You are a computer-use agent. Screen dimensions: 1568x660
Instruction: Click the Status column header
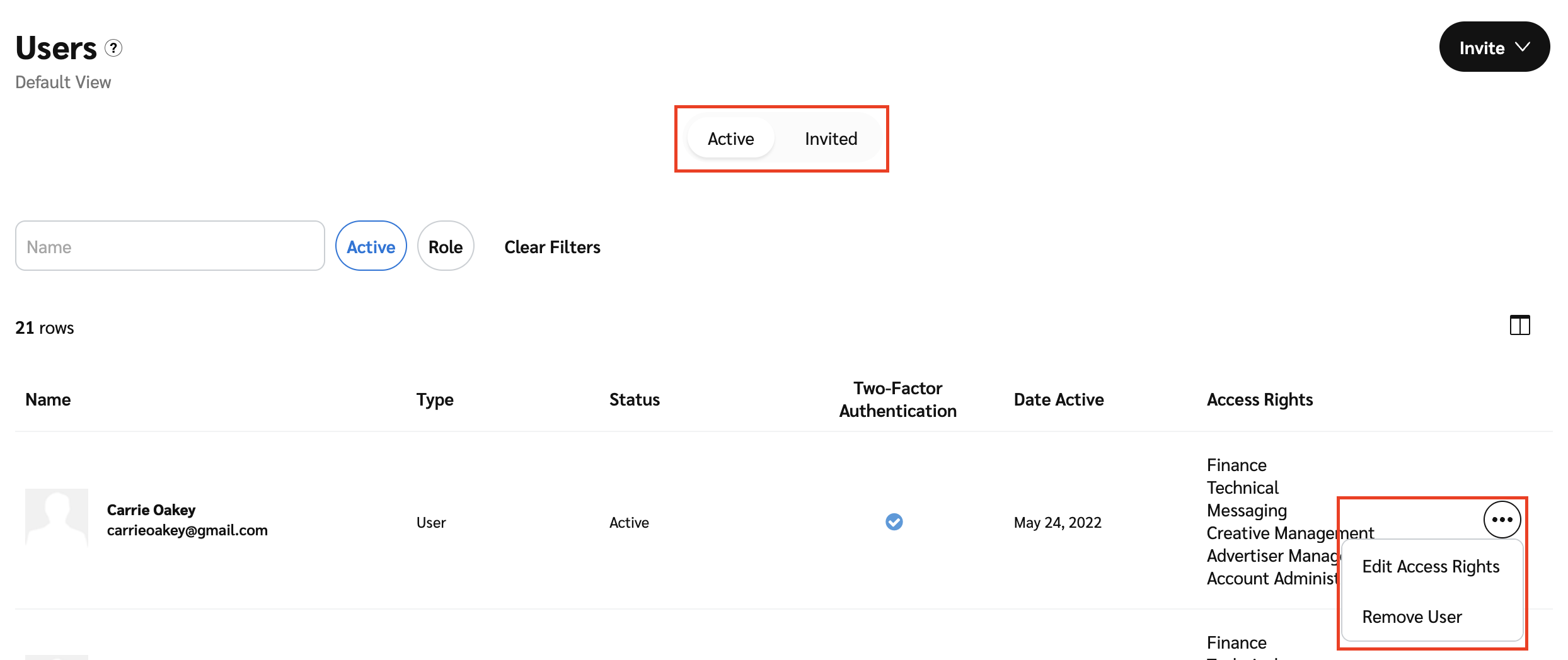(x=634, y=400)
